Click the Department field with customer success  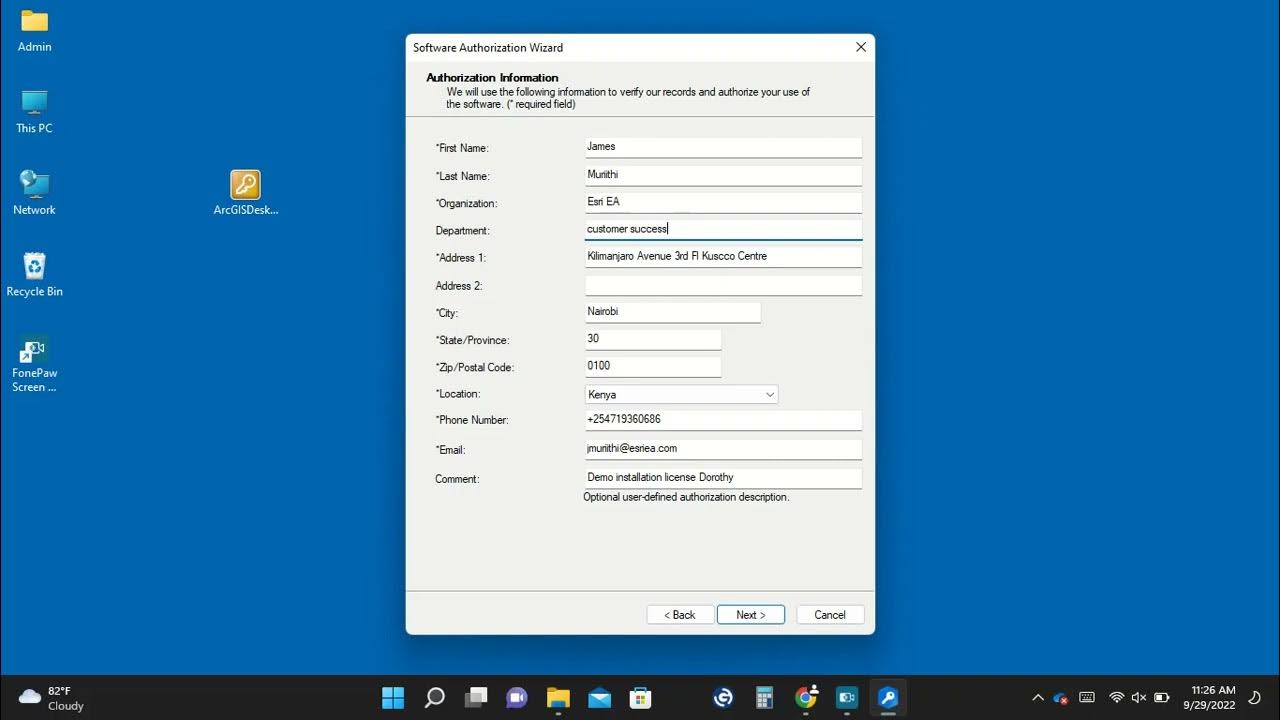723,229
